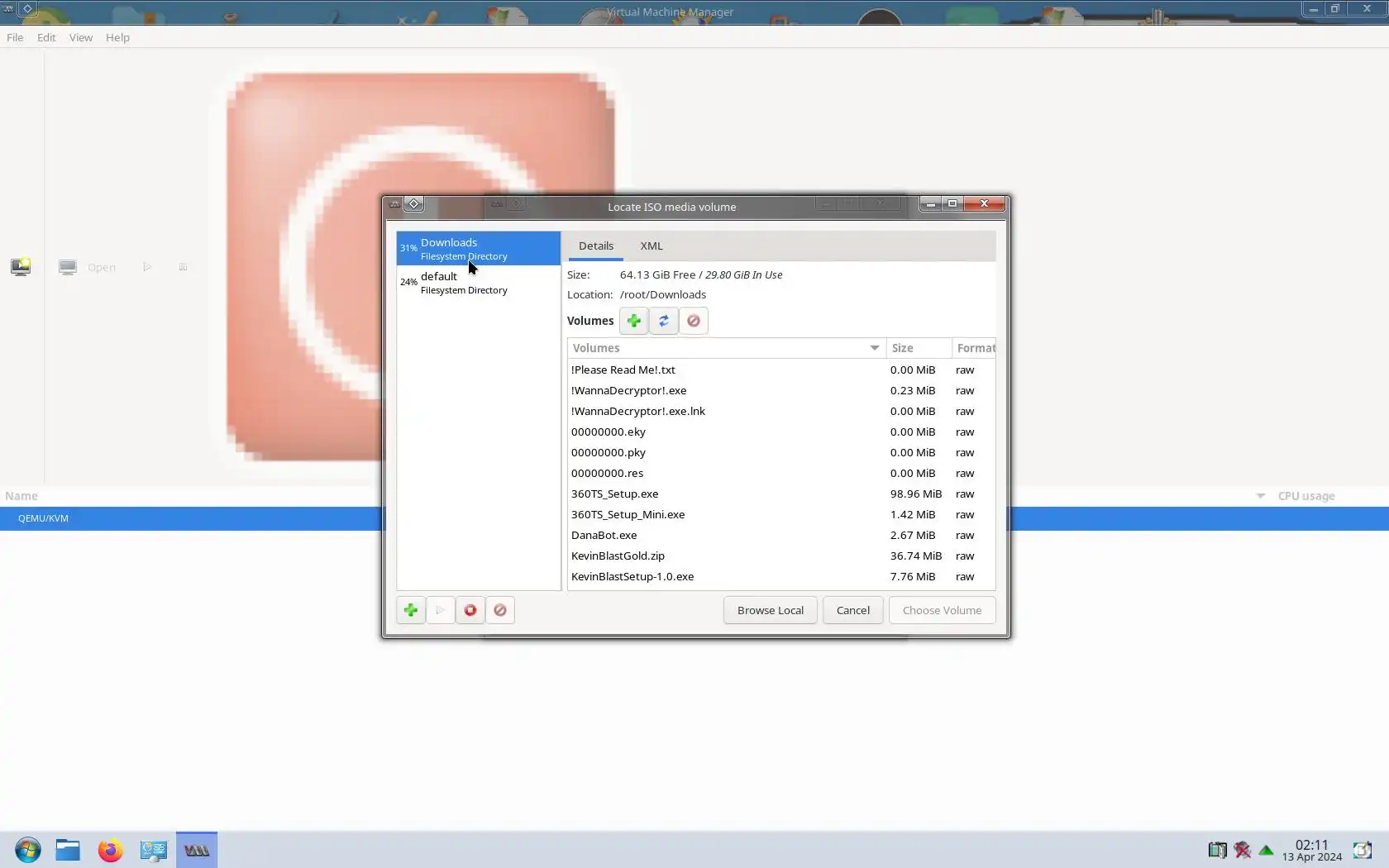Click the leftmost system tray icon
Screen dimensions: 1389x868
pyautogui.click(x=1217, y=850)
